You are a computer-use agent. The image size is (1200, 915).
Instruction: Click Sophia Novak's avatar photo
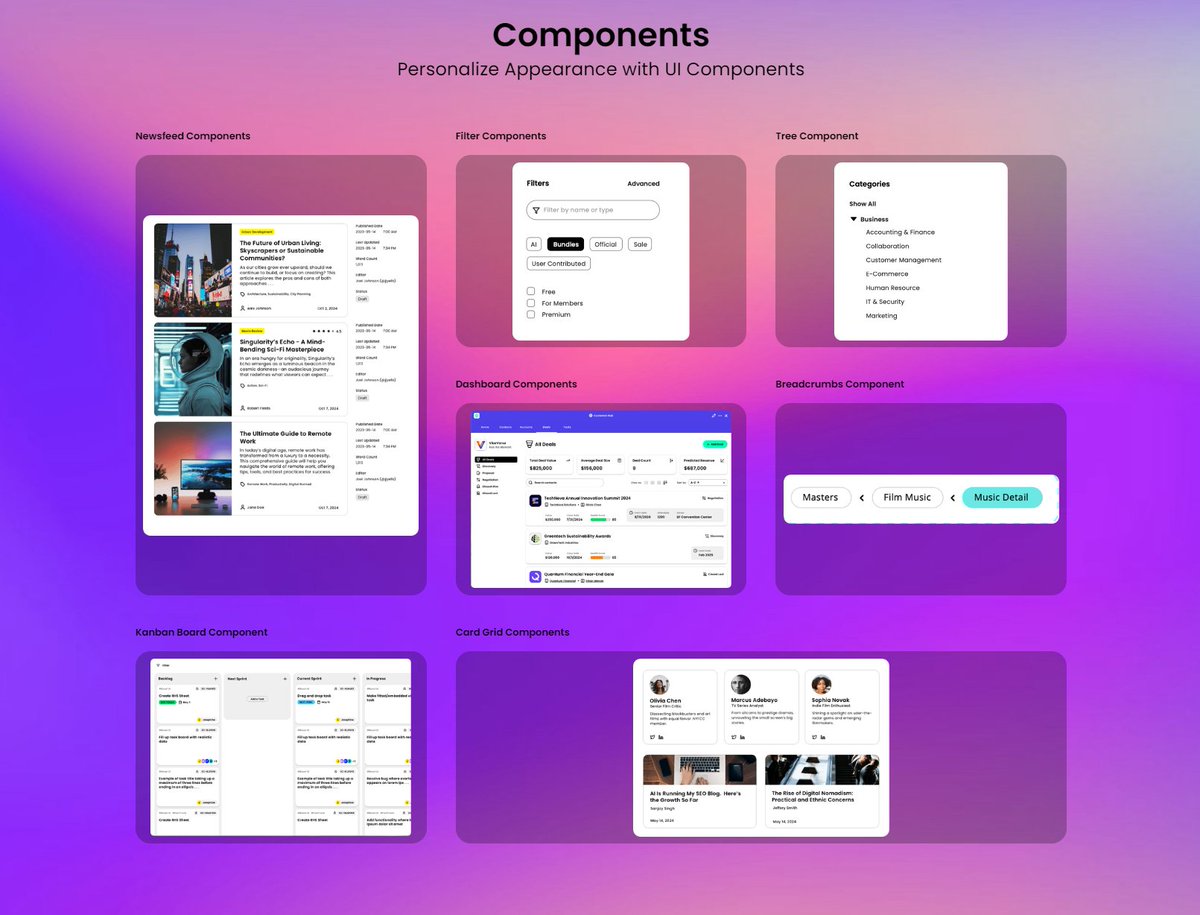coord(822,684)
